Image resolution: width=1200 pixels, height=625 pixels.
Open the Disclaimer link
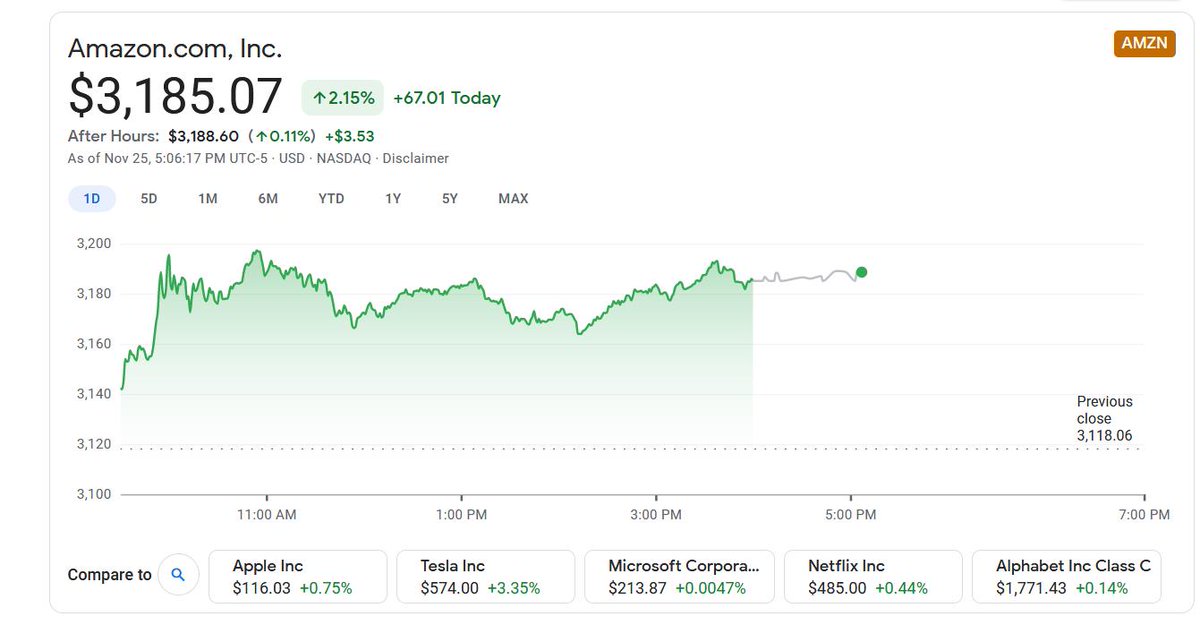point(415,158)
